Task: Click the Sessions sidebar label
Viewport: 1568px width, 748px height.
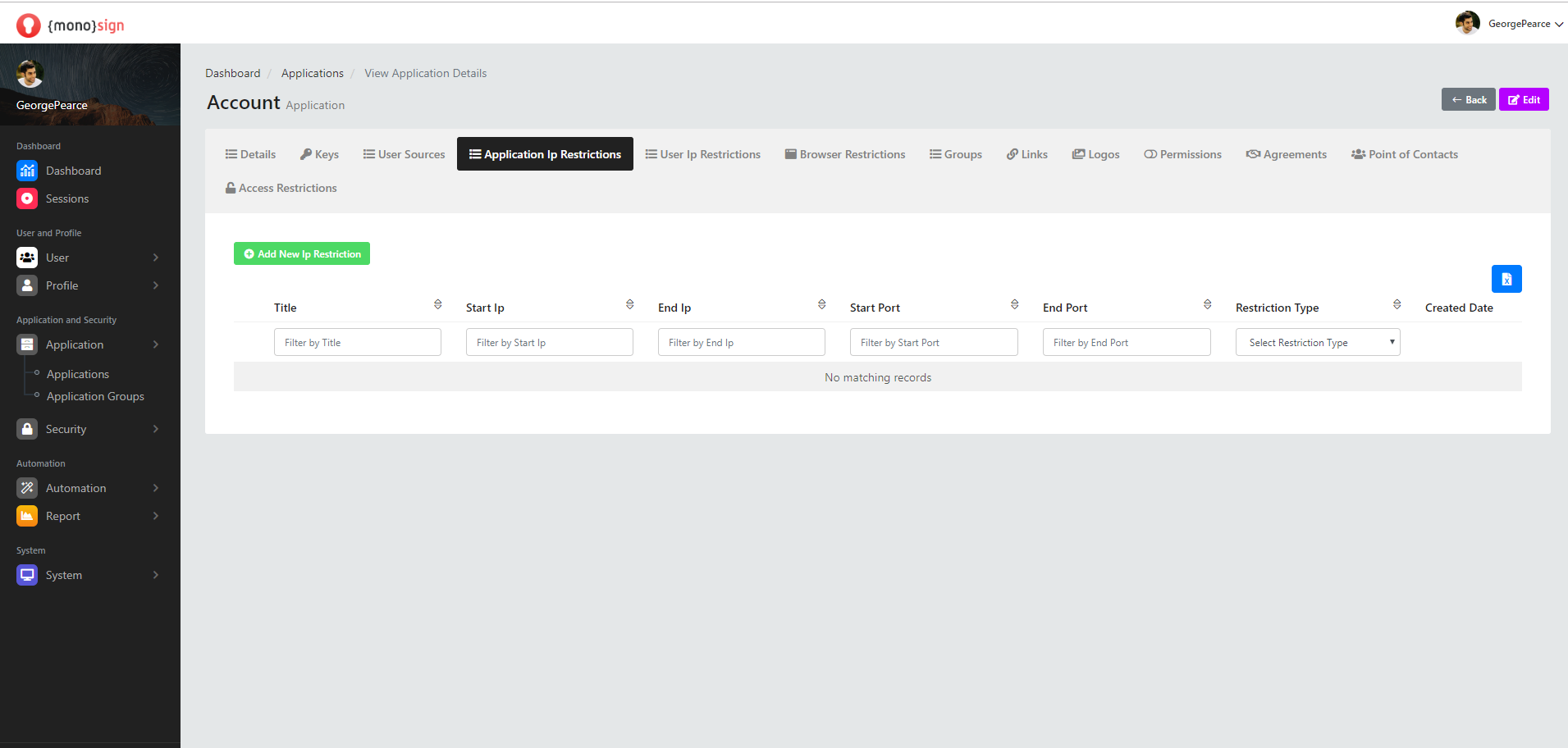Action: pos(67,198)
